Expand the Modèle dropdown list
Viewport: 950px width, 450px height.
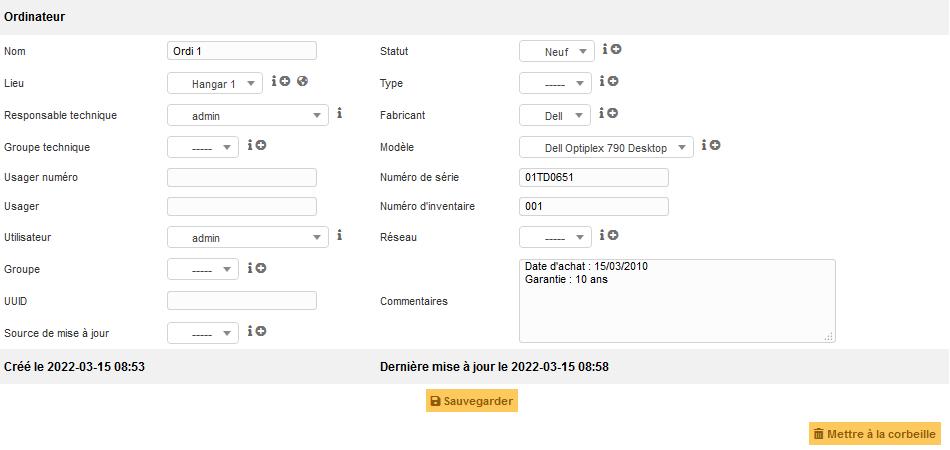(606, 148)
